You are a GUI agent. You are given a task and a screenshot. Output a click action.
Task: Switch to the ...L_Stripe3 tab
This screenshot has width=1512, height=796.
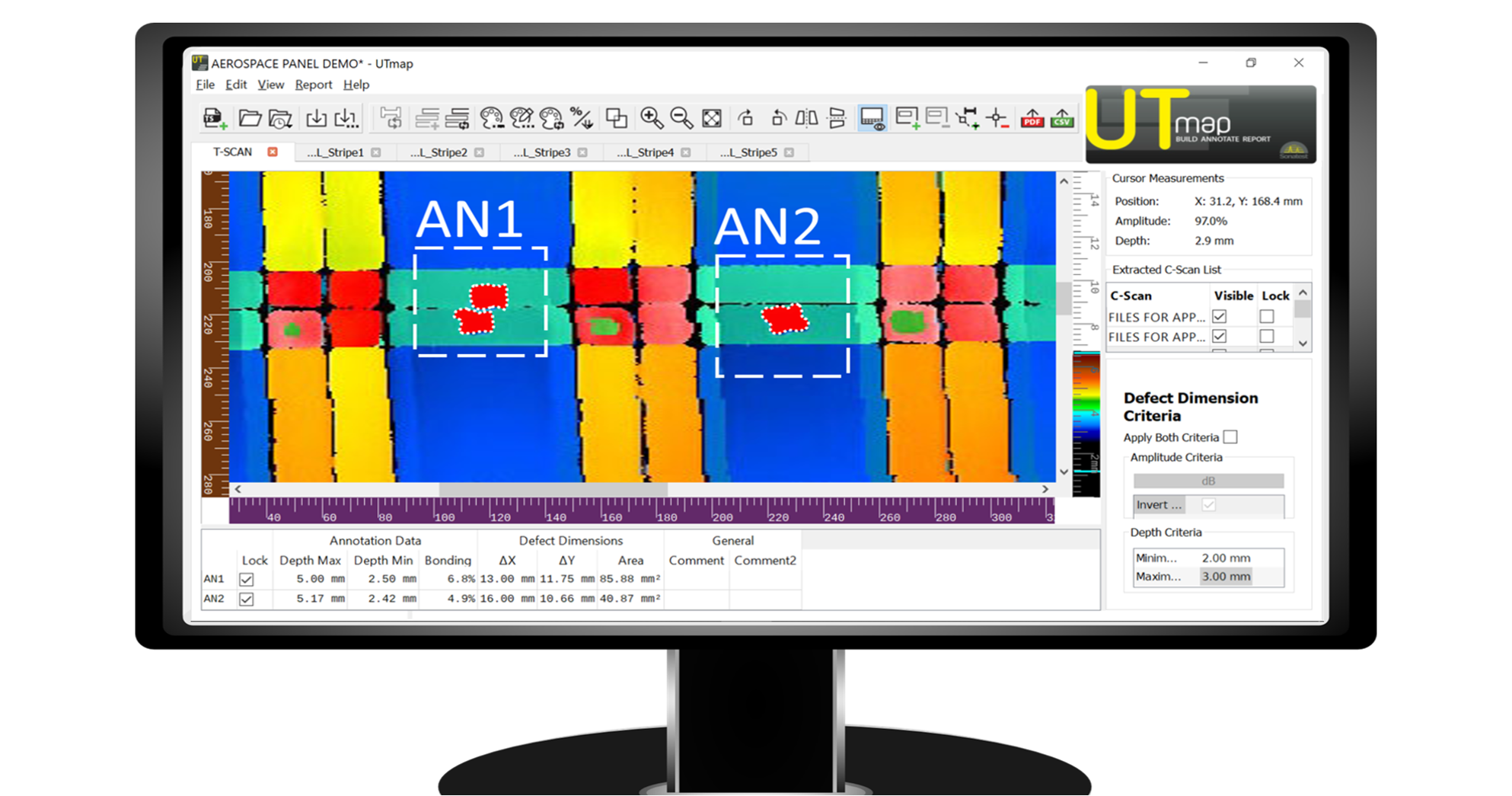pos(542,152)
